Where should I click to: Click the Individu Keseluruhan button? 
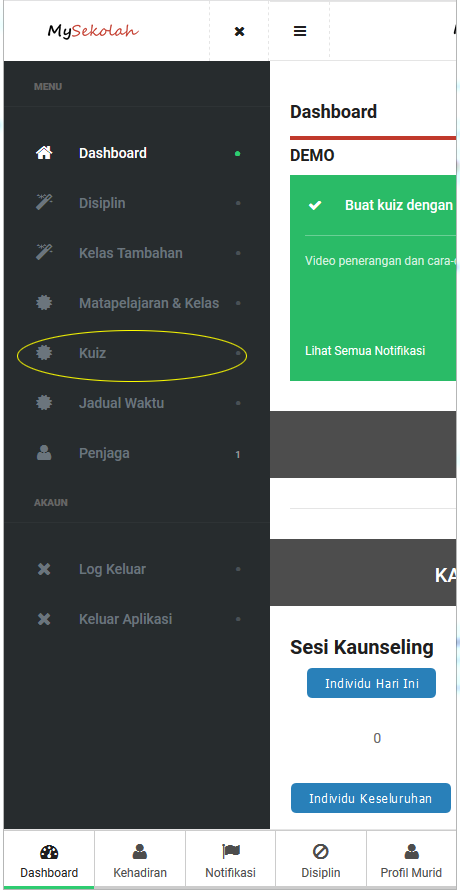(371, 798)
